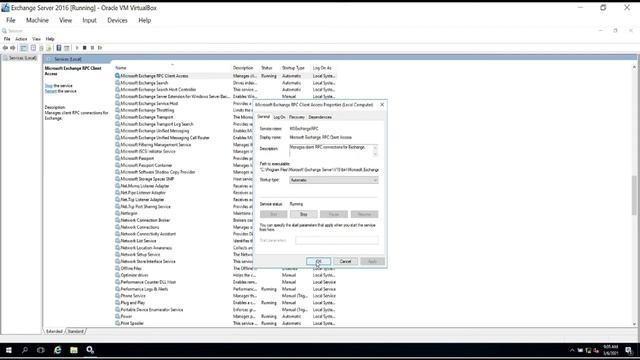Select Print Spooler service row
The width and height of the screenshot is (640, 360).
click(x=225, y=323)
